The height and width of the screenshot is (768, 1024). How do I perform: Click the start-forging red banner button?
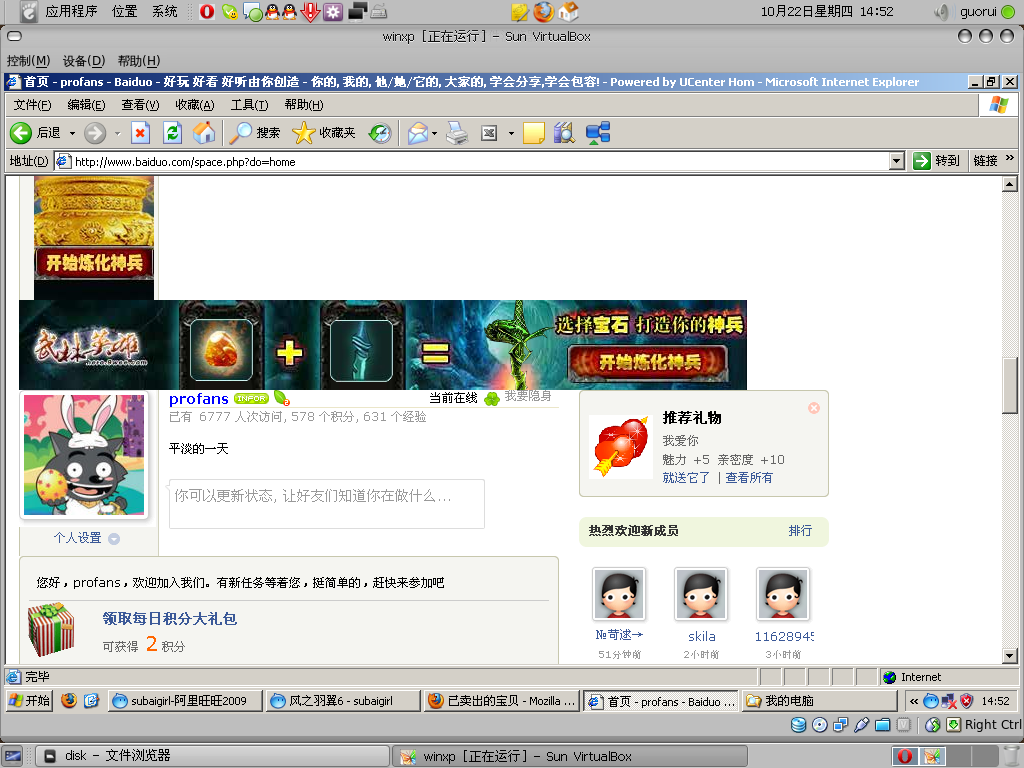click(648, 363)
